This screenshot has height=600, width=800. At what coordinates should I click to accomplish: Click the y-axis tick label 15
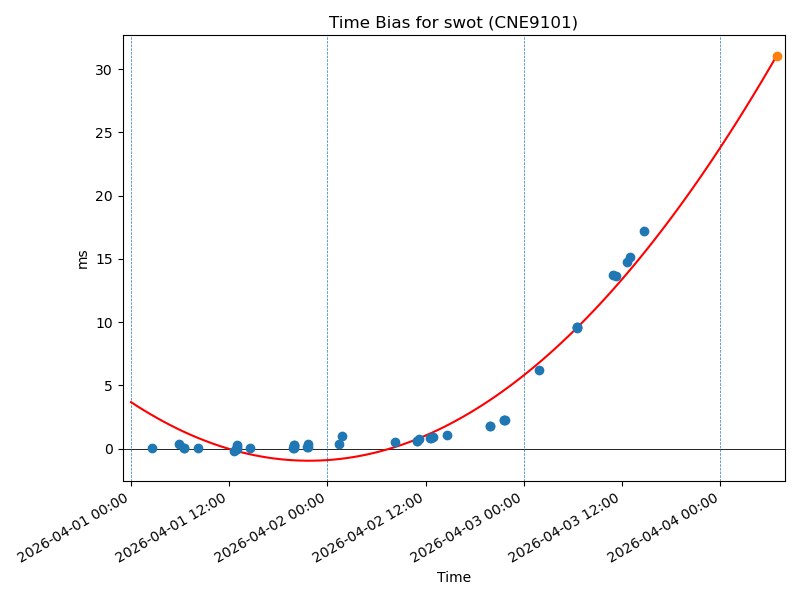coord(103,259)
